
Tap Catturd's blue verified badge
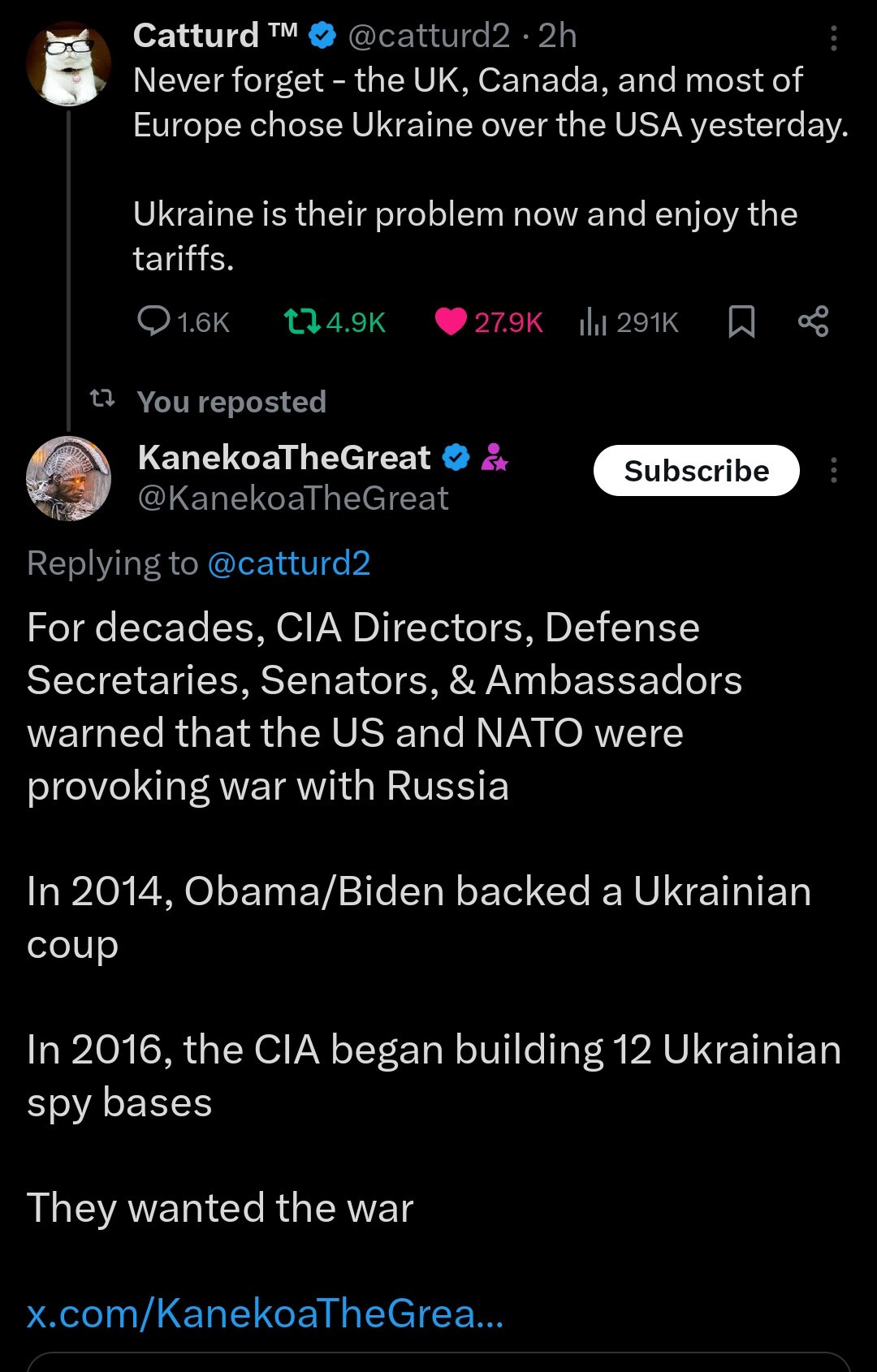tap(323, 36)
